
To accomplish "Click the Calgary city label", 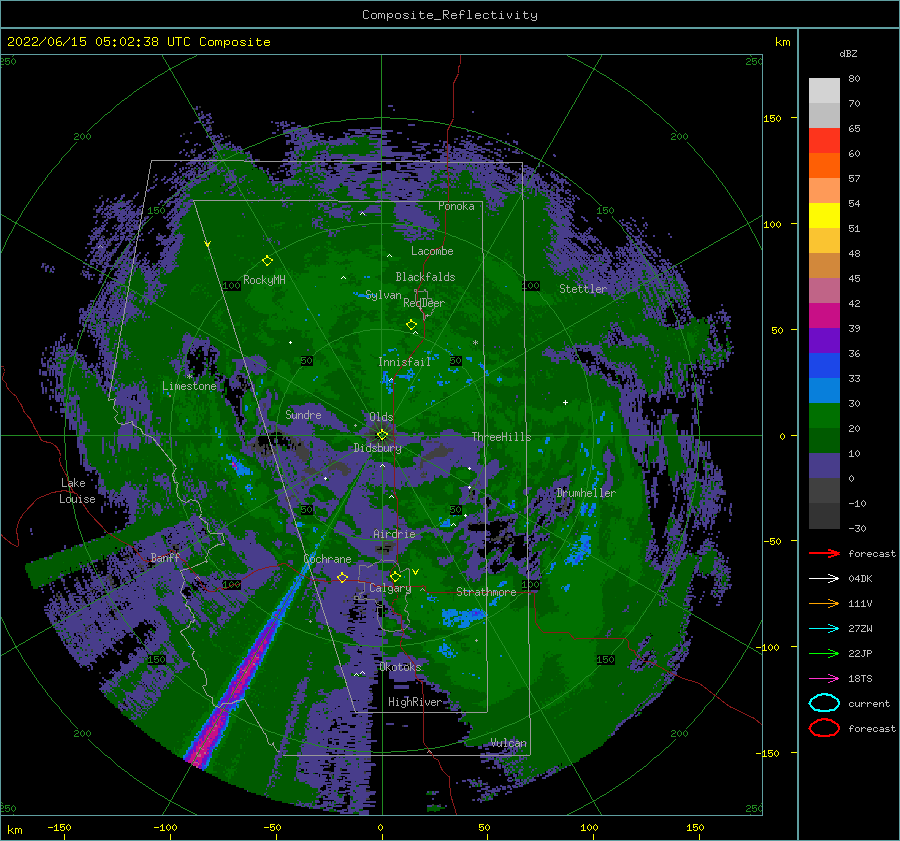I will tap(390, 588).
